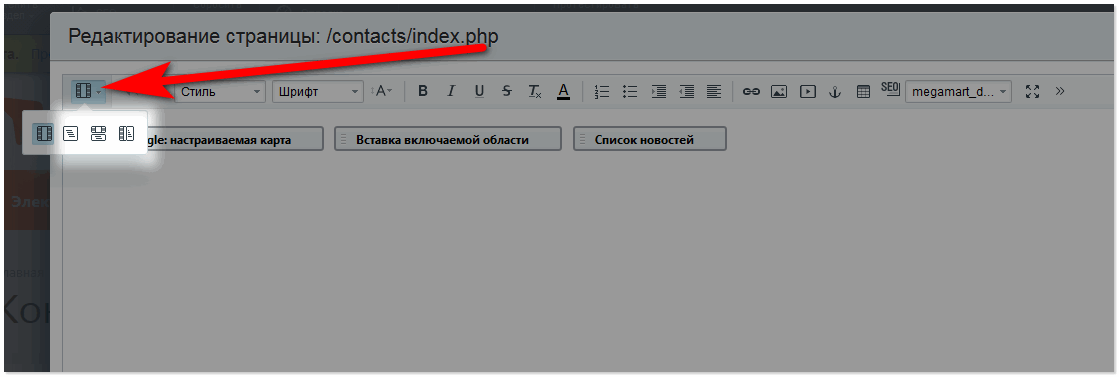This screenshot has height=377, width=1119.
Task: Insert a numbered list
Action: click(x=602, y=91)
